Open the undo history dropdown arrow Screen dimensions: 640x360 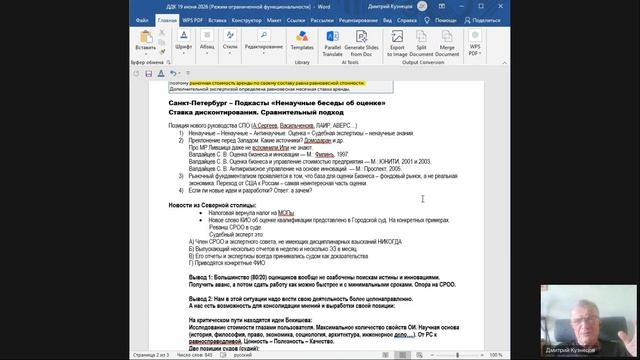point(180,73)
